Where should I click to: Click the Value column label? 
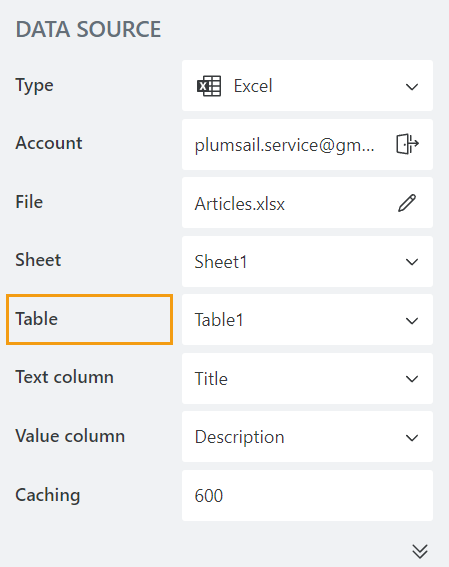(x=70, y=436)
